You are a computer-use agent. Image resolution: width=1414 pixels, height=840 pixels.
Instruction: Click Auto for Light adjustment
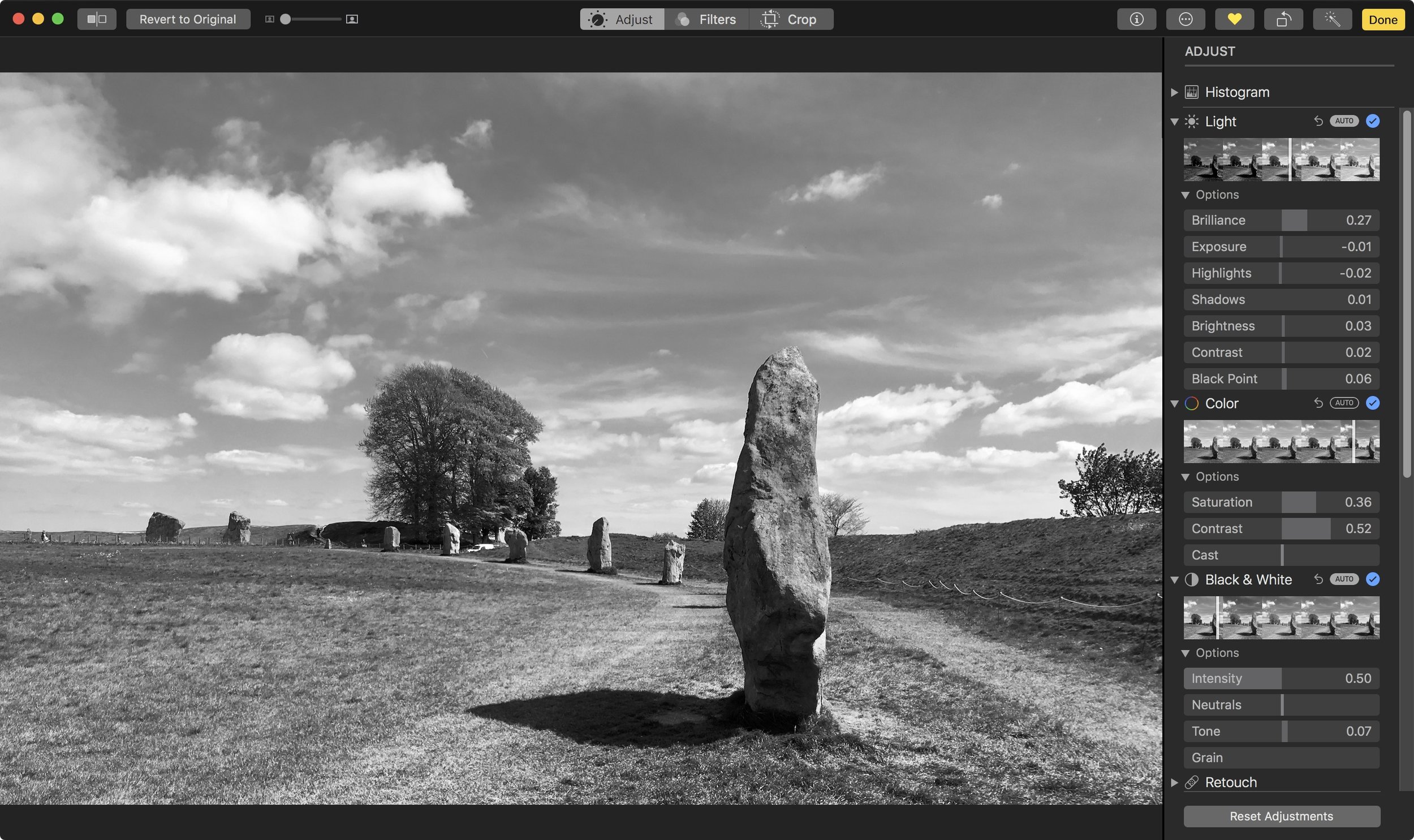(1344, 120)
